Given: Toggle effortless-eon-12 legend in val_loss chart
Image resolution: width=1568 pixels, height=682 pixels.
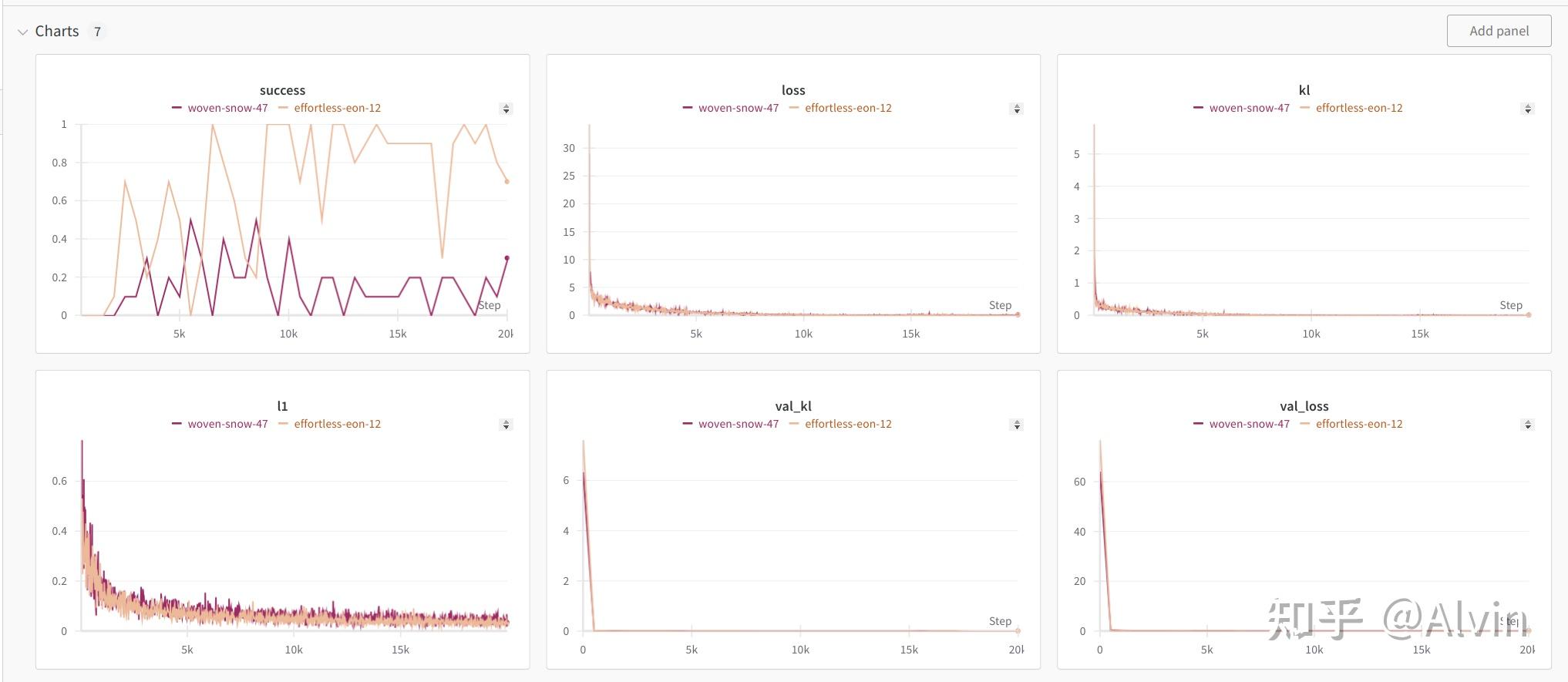Looking at the screenshot, I should (x=1358, y=424).
